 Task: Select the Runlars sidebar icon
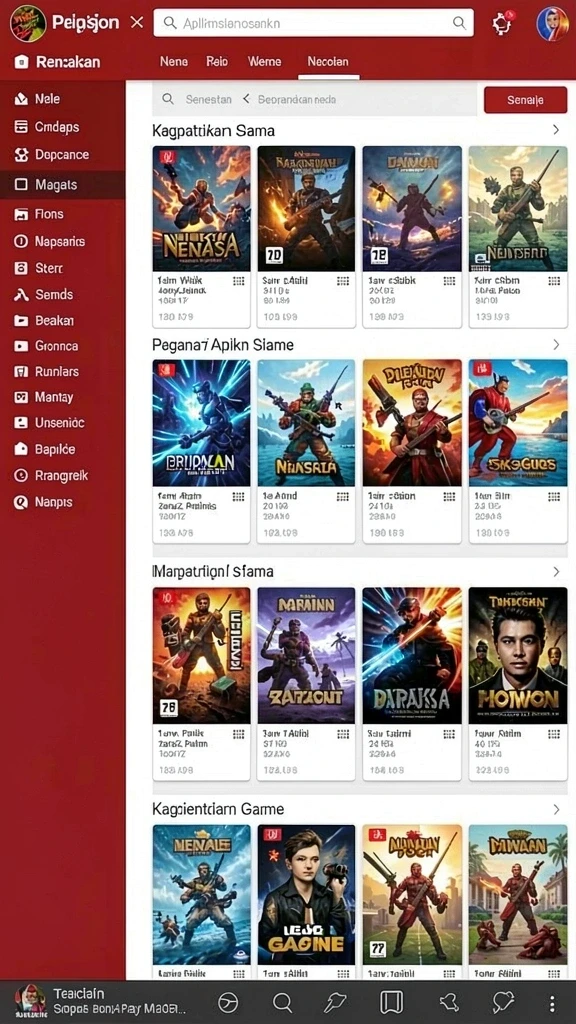tap(21, 372)
